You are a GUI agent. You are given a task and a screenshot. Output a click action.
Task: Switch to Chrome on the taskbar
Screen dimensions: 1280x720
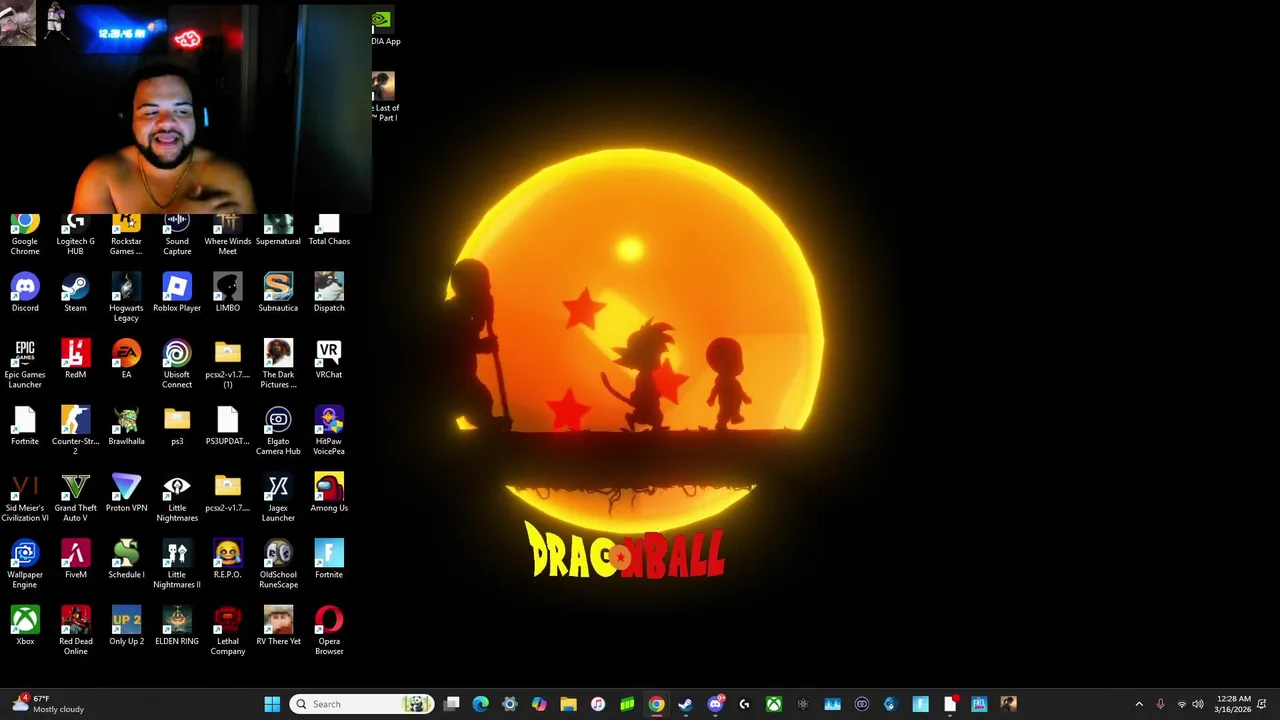pyautogui.click(x=656, y=704)
